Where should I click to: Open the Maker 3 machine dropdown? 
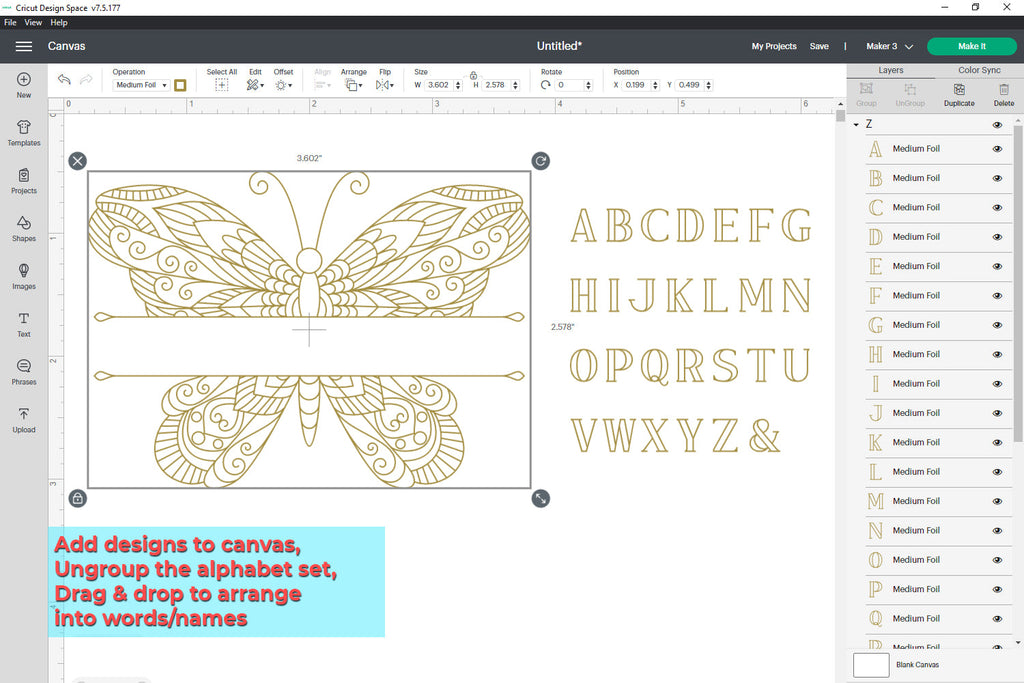[x=889, y=46]
